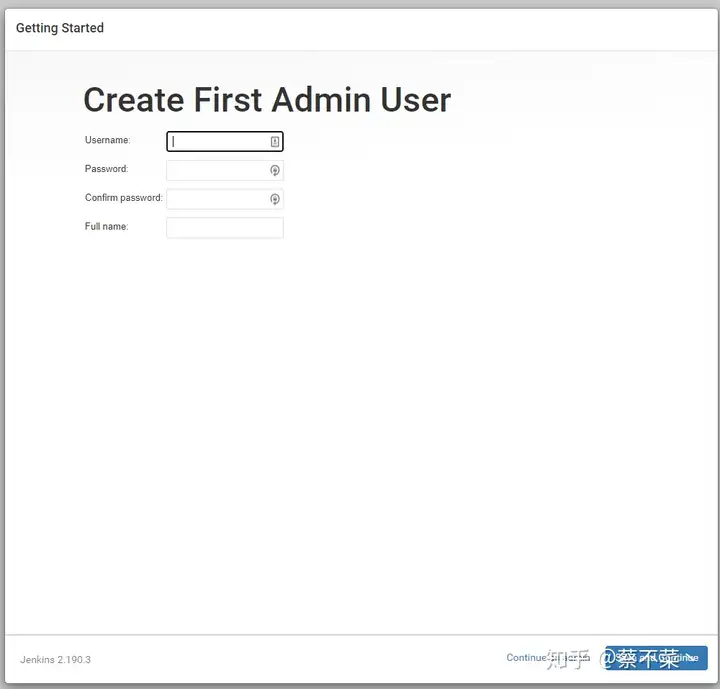Click the Username label
This screenshot has width=720, height=689.
tap(107, 140)
